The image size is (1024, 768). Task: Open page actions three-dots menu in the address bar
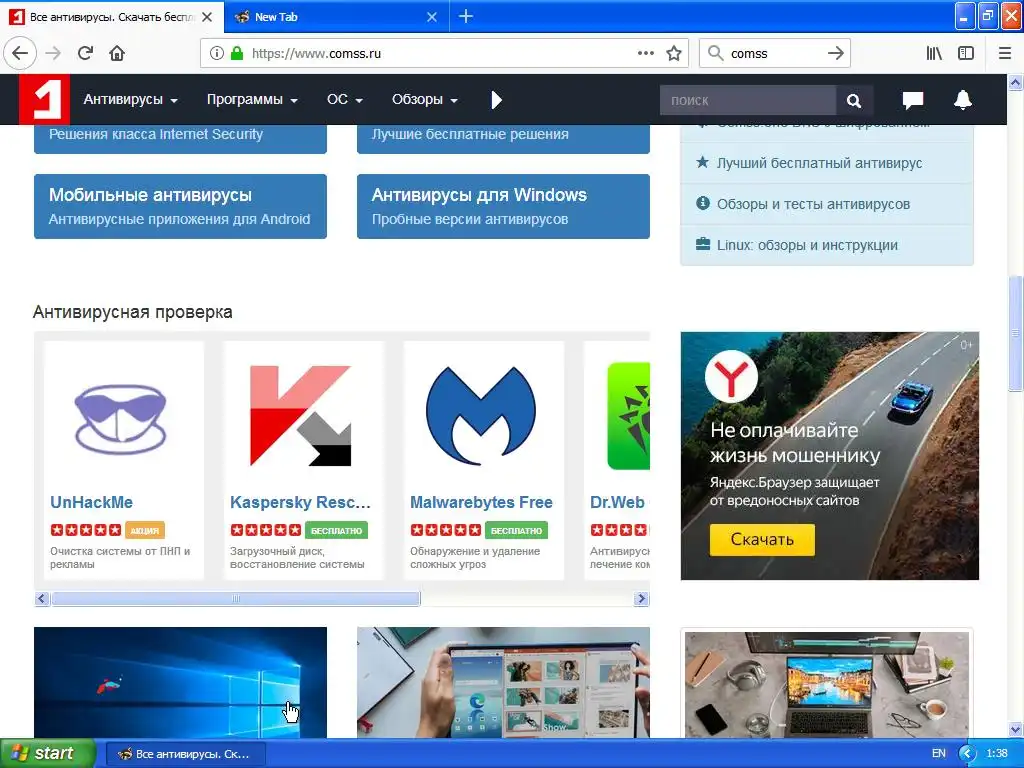646,54
